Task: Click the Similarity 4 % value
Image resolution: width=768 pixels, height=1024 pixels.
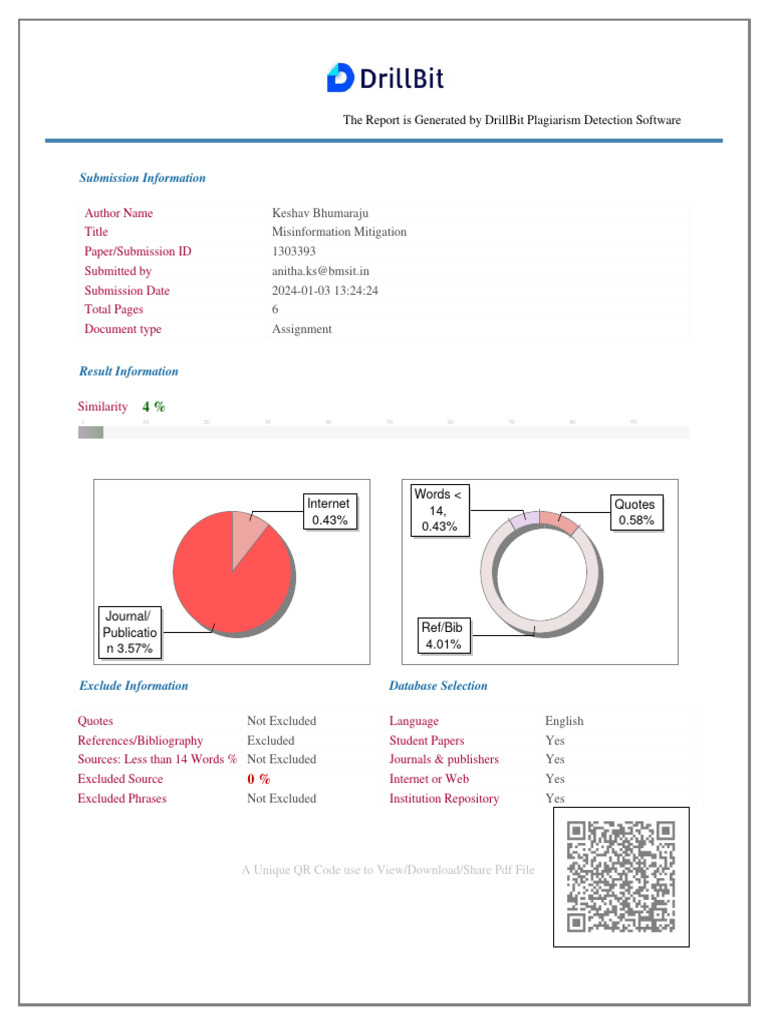Action: click(153, 407)
